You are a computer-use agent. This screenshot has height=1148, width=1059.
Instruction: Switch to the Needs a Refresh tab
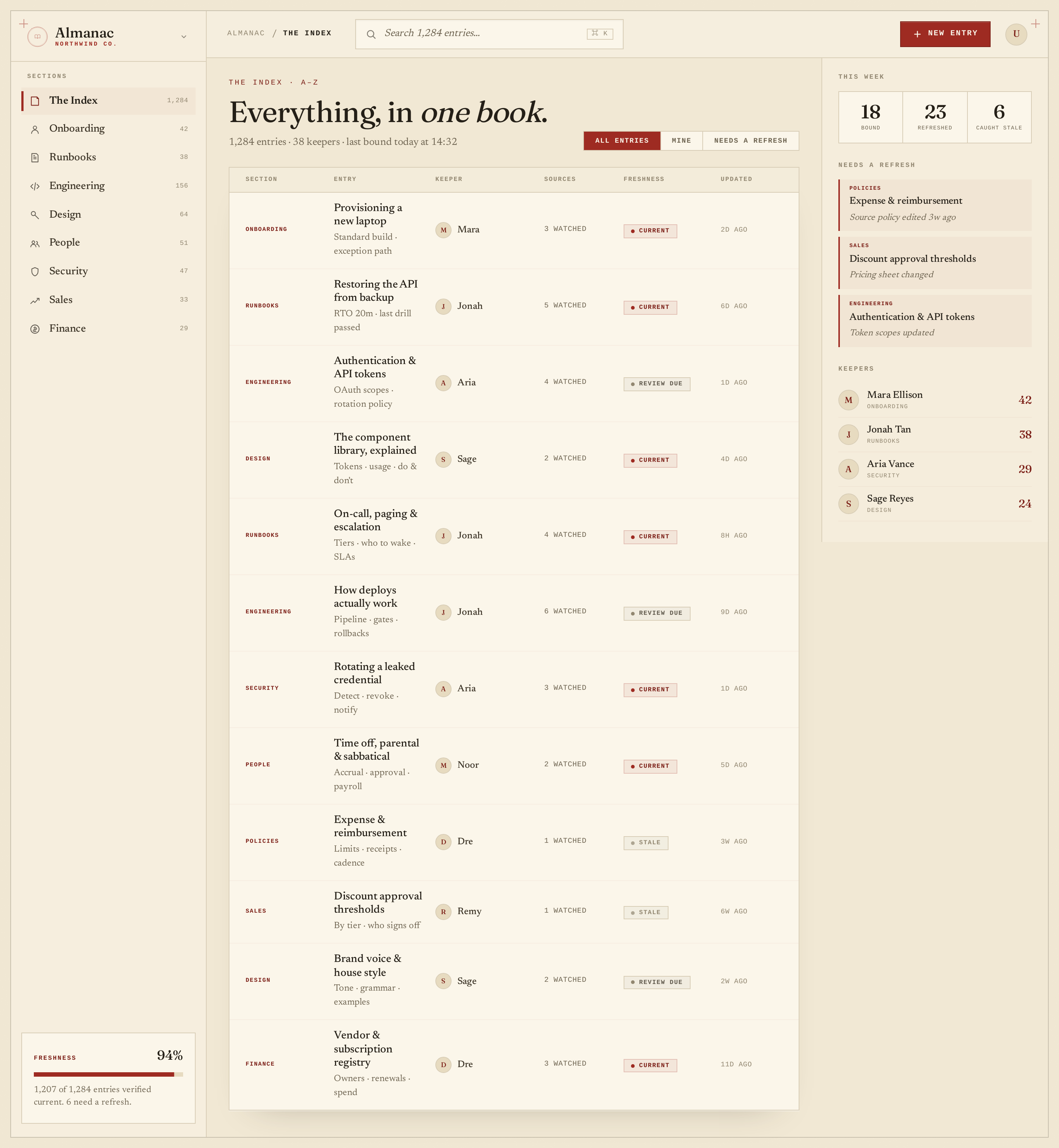tap(750, 140)
